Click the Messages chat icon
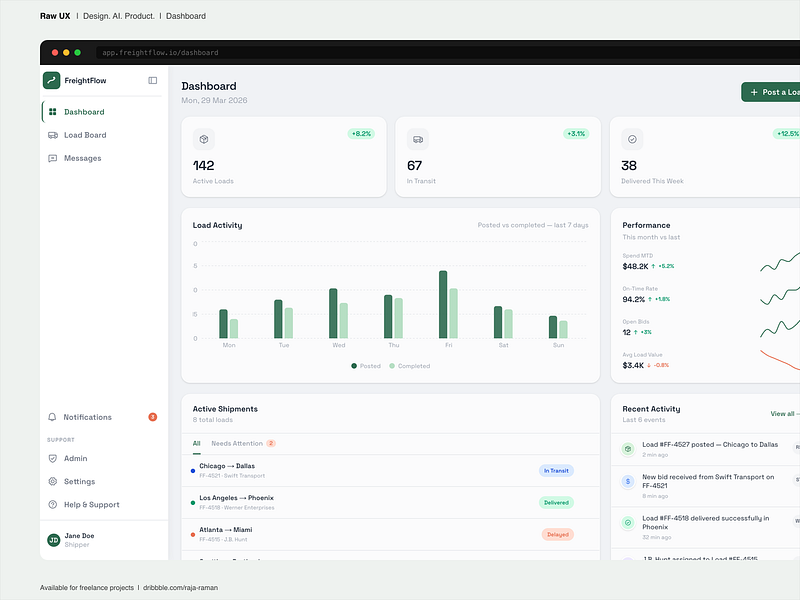The width and height of the screenshot is (800, 600). pyautogui.click(x=53, y=158)
